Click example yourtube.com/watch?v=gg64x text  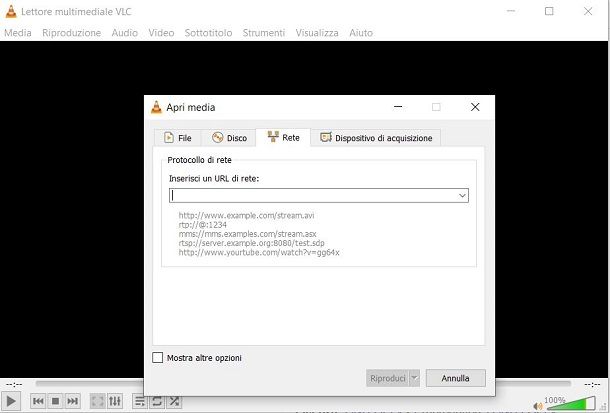click(x=259, y=252)
